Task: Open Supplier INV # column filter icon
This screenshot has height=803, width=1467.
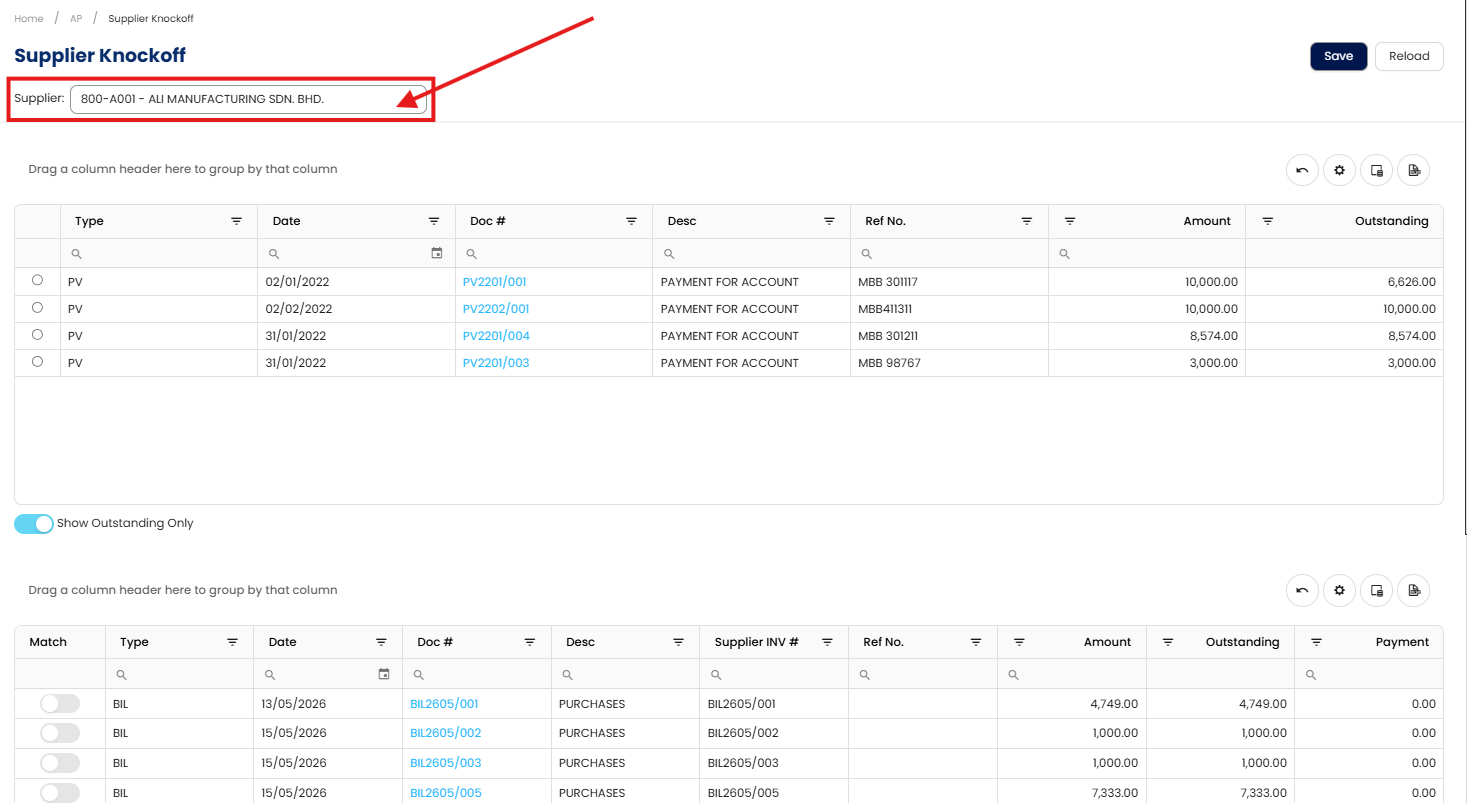Action: tap(827, 642)
